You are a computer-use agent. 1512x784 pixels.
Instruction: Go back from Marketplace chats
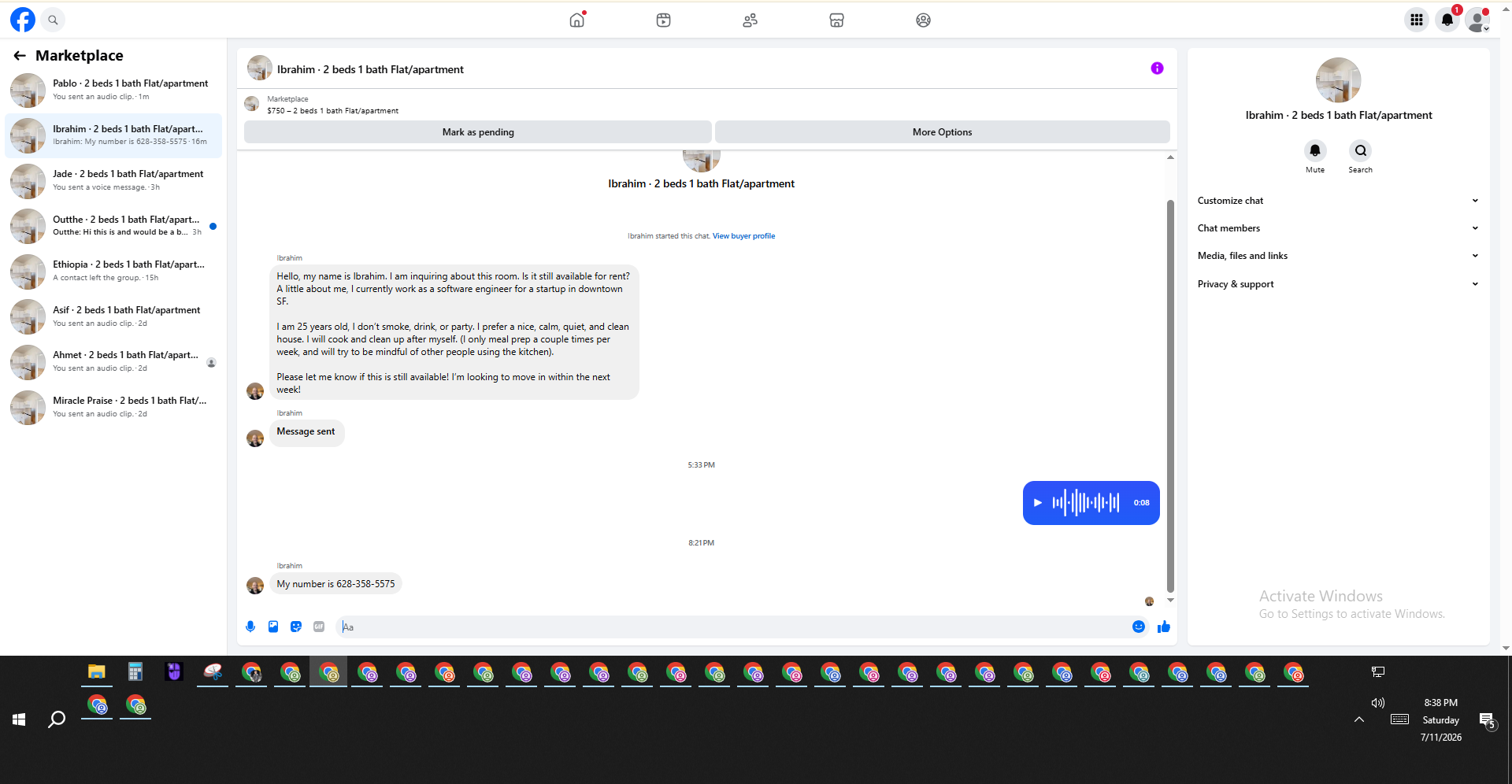(x=20, y=55)
